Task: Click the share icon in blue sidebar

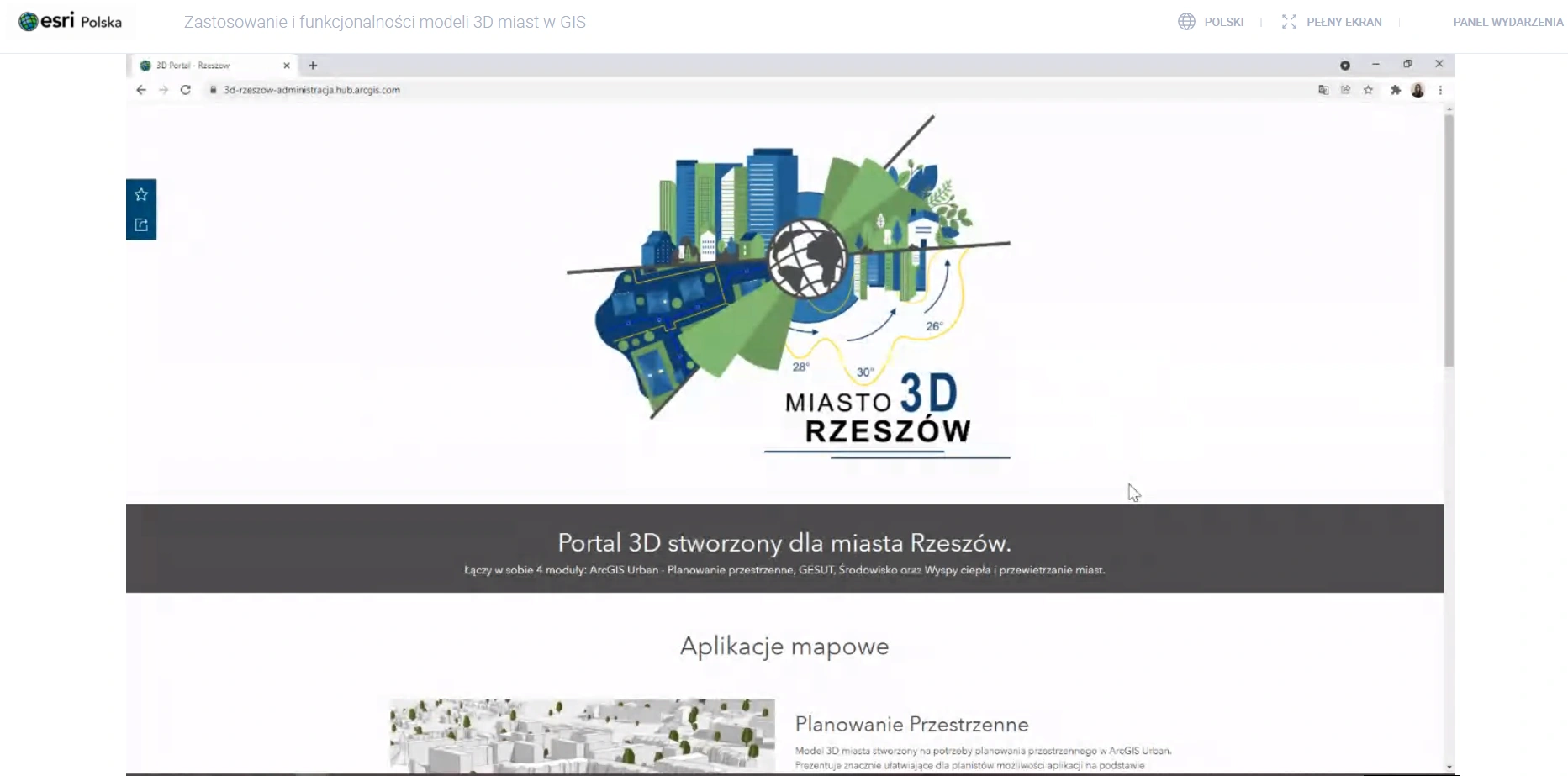Action: [141, 224]
